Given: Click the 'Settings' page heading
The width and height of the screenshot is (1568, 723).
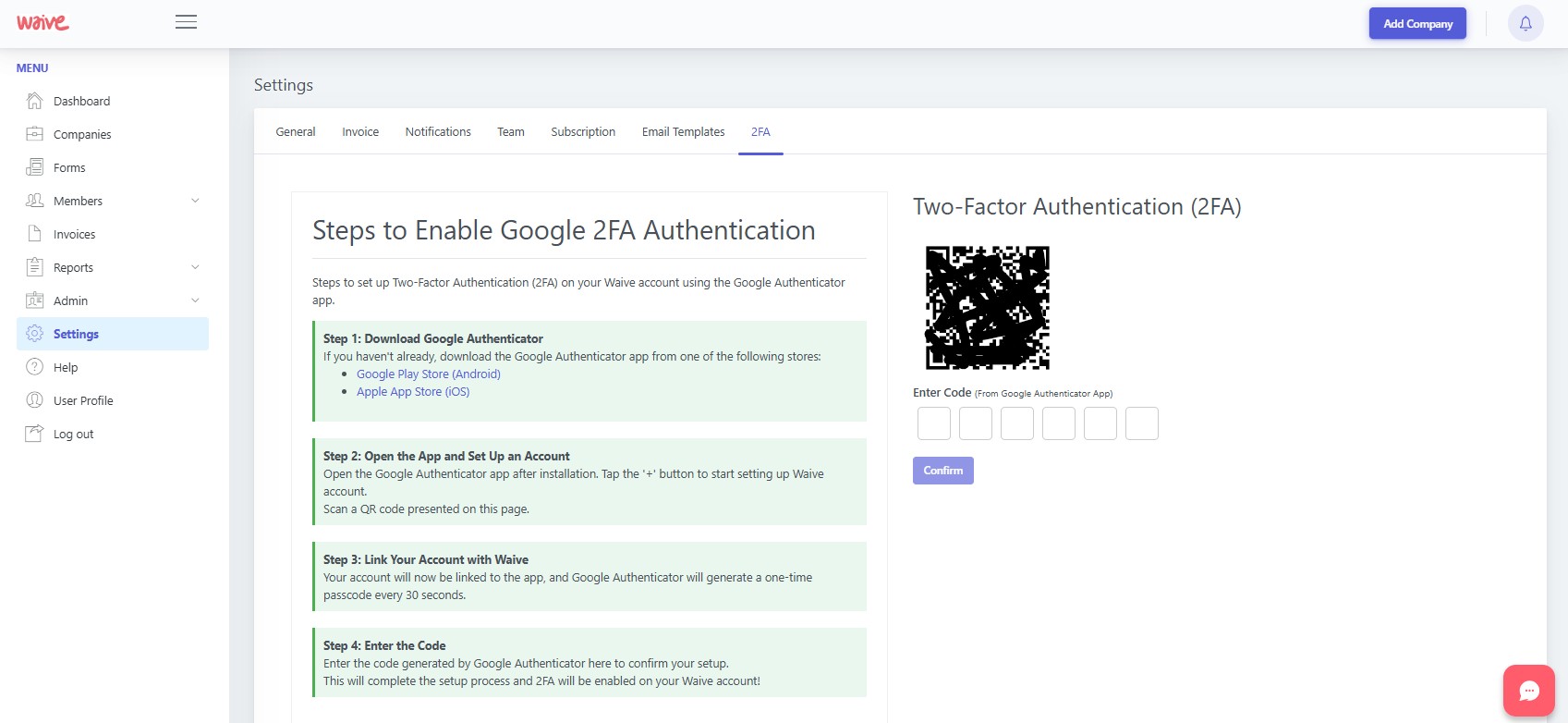Looking at the screenshot, I should click(284, 85).
